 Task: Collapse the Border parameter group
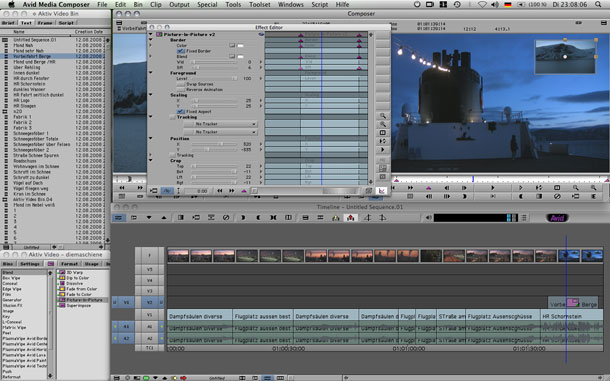[x=151, y=40]
